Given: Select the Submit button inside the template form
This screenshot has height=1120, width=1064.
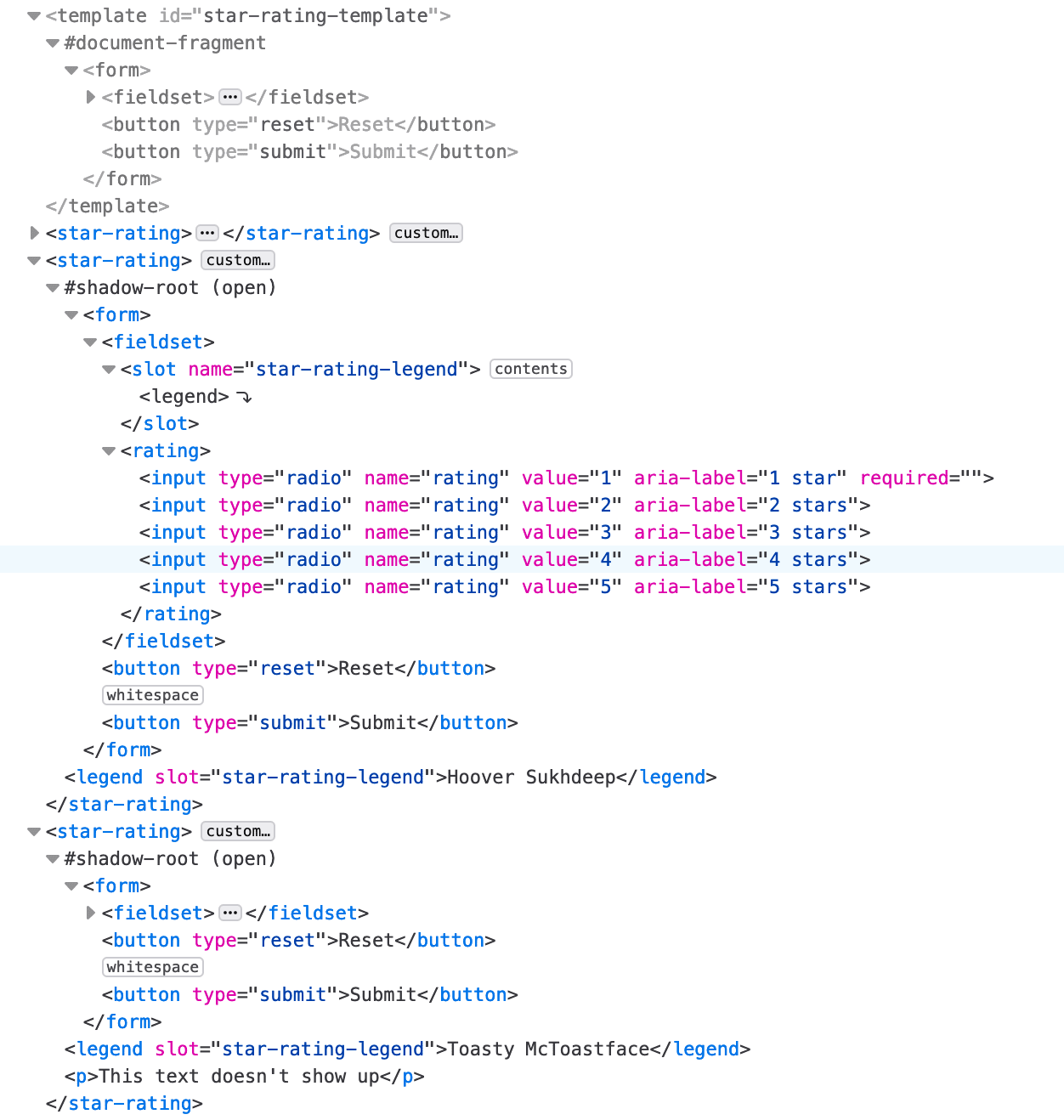Looking at the screenshot, I should pos(310,151).
